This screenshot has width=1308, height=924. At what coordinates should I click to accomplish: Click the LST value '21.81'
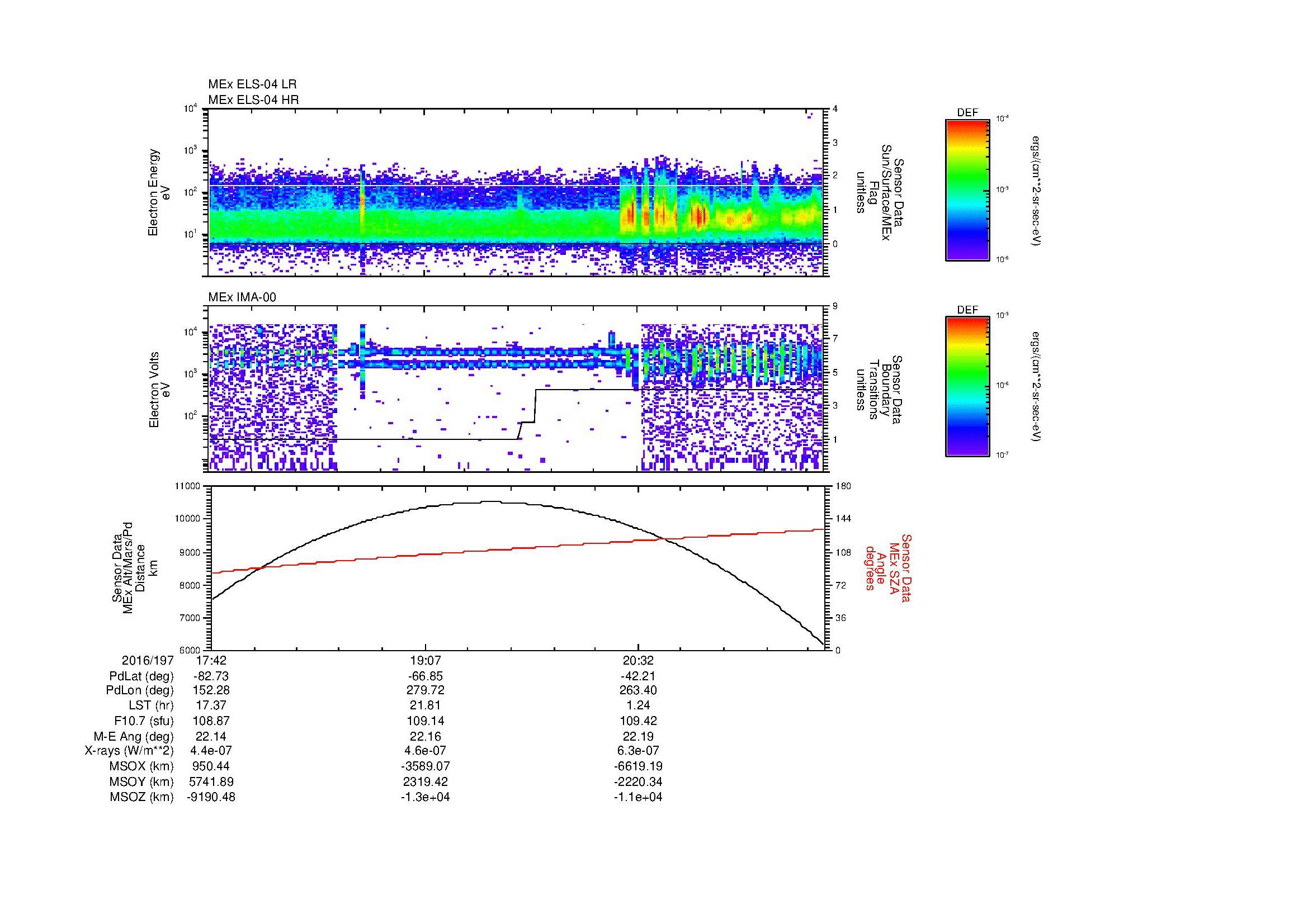[x=425, y=705]
